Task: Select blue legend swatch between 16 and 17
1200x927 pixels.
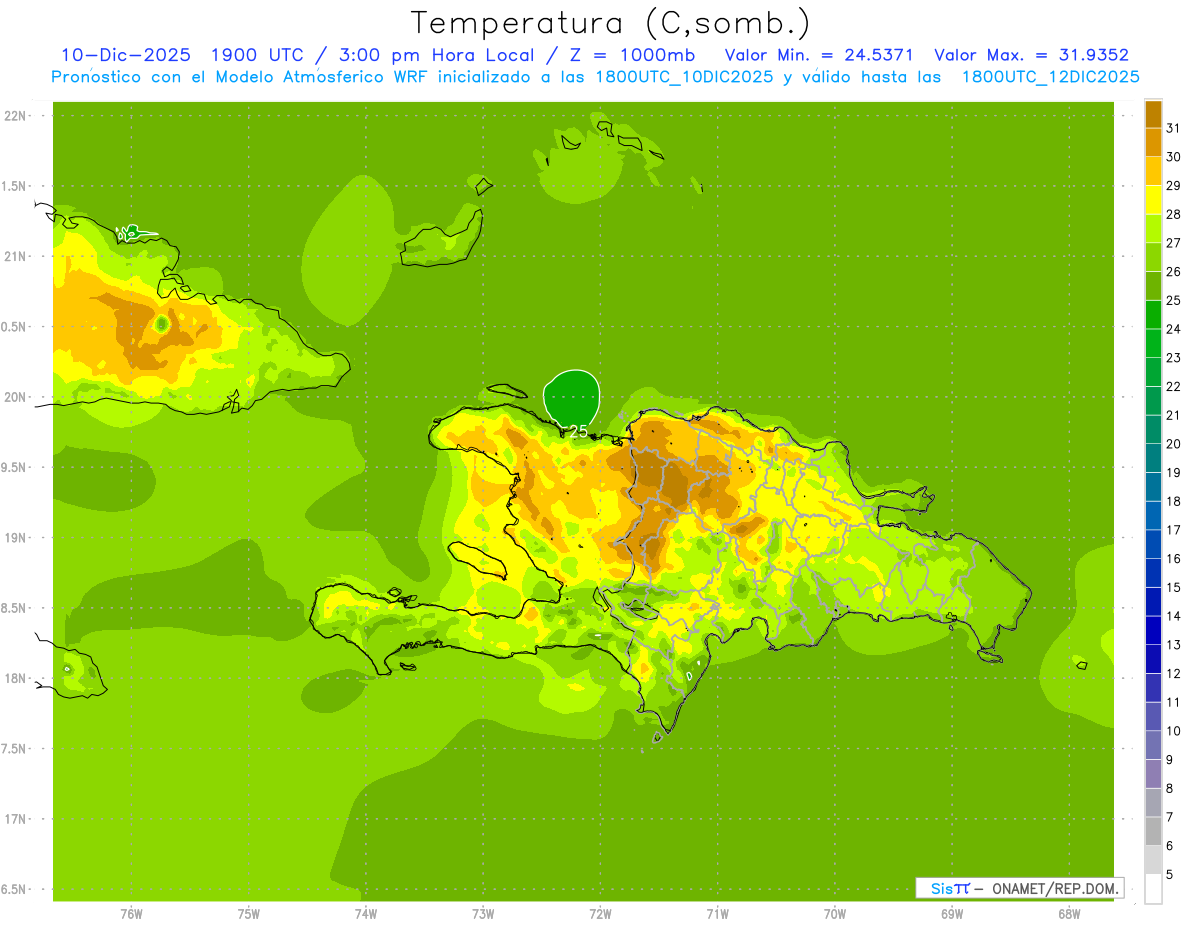Action: (x=1153, y=544)
